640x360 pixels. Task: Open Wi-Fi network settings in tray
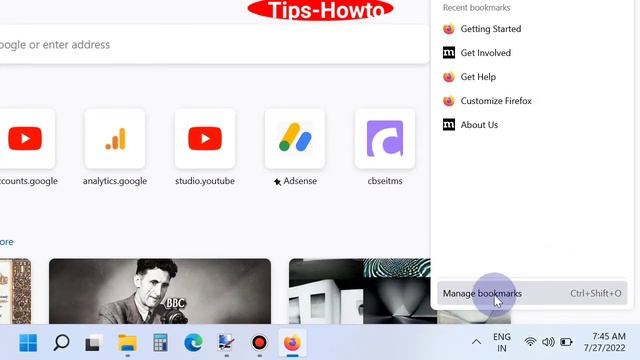click(x=530, y=342)
